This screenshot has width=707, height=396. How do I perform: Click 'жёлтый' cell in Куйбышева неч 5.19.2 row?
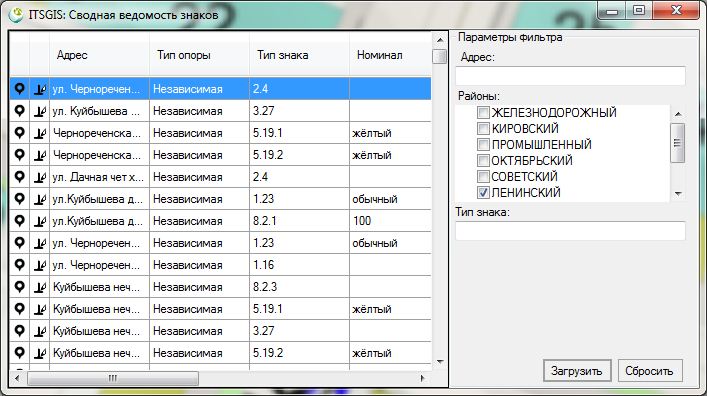tap(390, 353)
